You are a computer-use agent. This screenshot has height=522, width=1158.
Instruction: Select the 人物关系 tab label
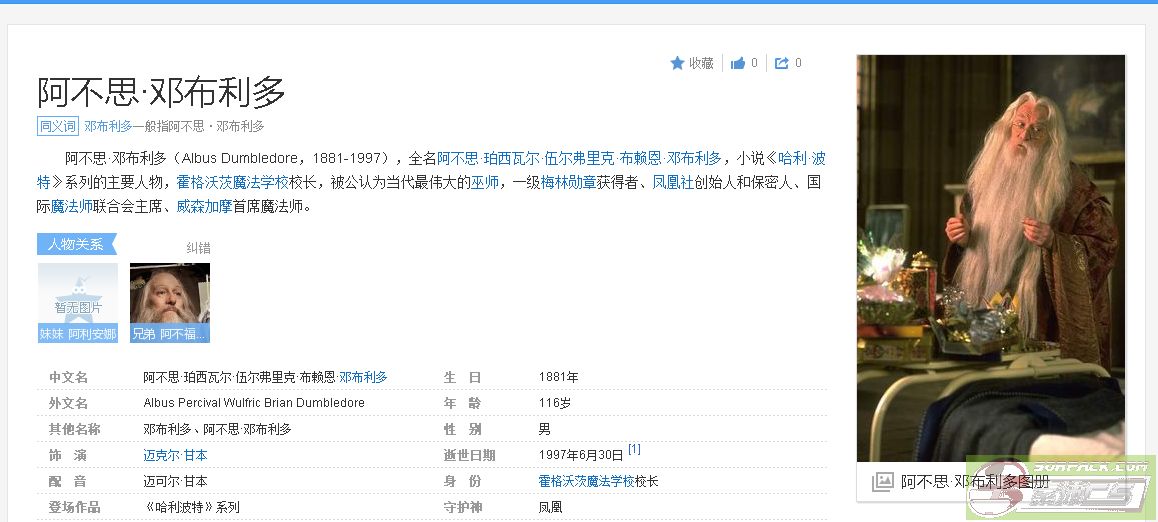[x=76, y=244]
